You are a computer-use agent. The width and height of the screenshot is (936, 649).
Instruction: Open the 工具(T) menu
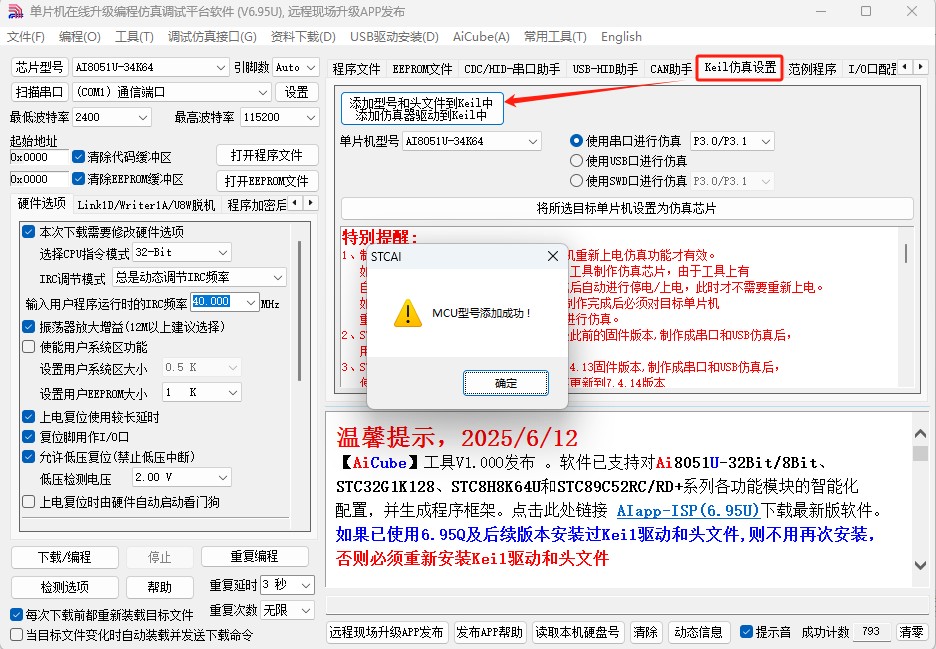[x=134, y=37]
